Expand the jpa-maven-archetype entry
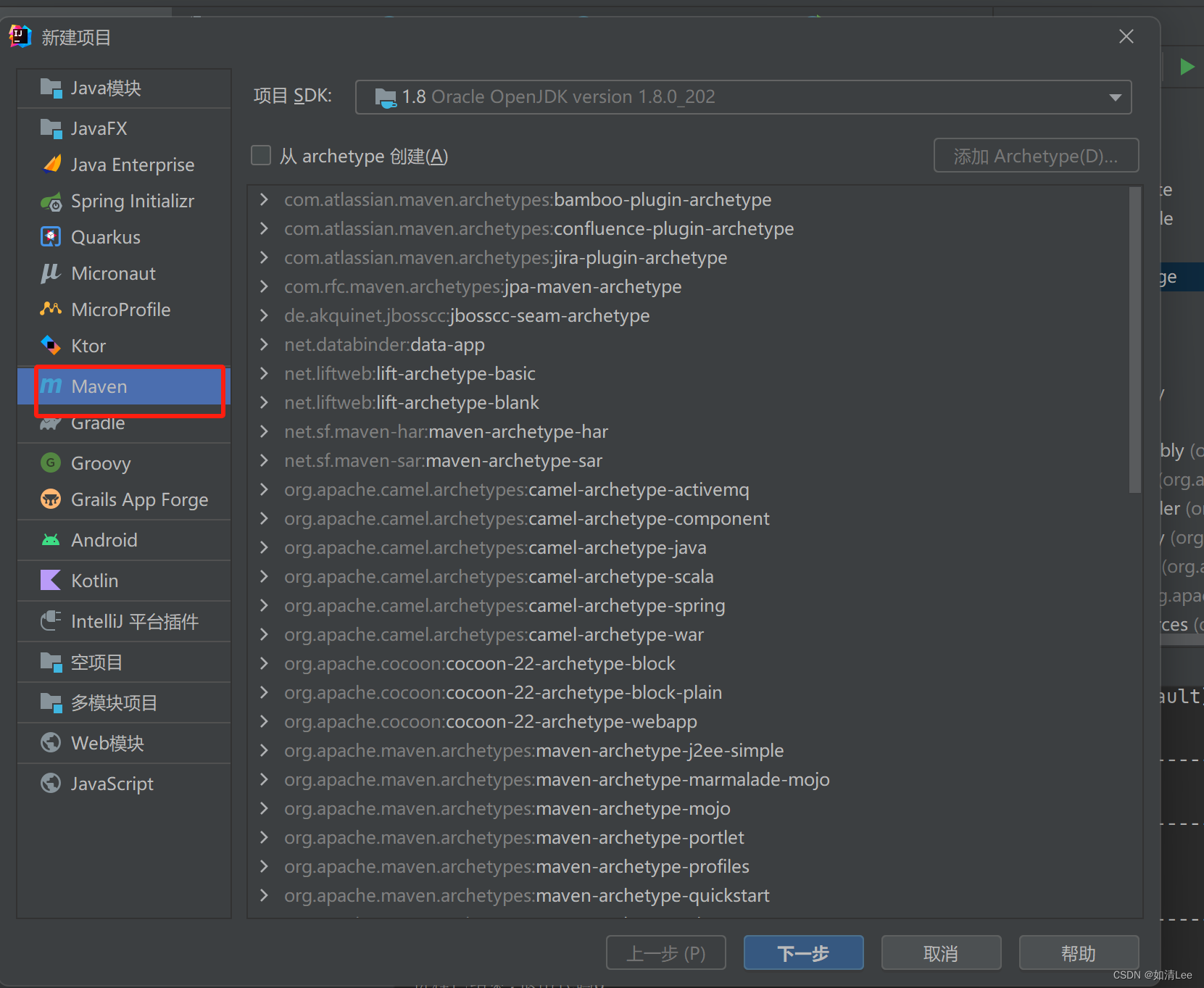The width and height of the screenshot is (1204, 988). pos(265,286)
